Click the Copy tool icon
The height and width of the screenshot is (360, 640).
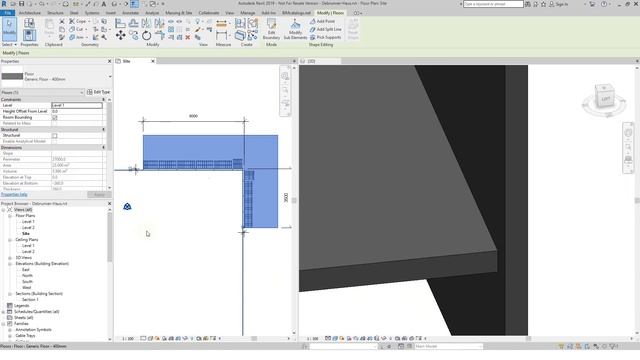[x=133, y=36]
